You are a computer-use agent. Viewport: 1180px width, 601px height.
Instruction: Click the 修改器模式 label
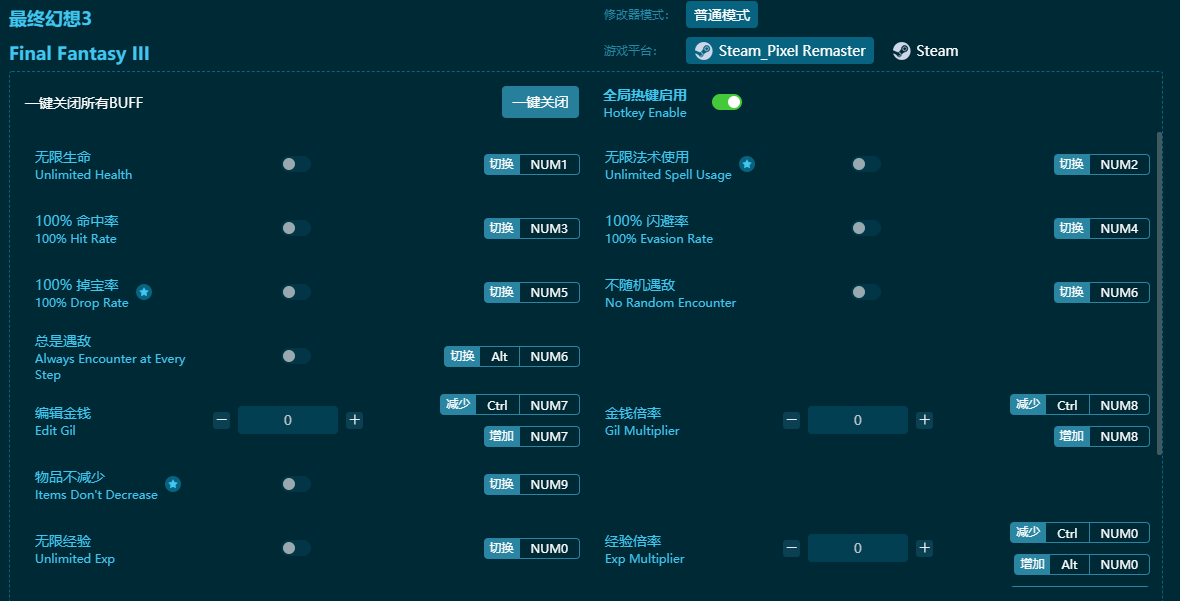(636, 14)
